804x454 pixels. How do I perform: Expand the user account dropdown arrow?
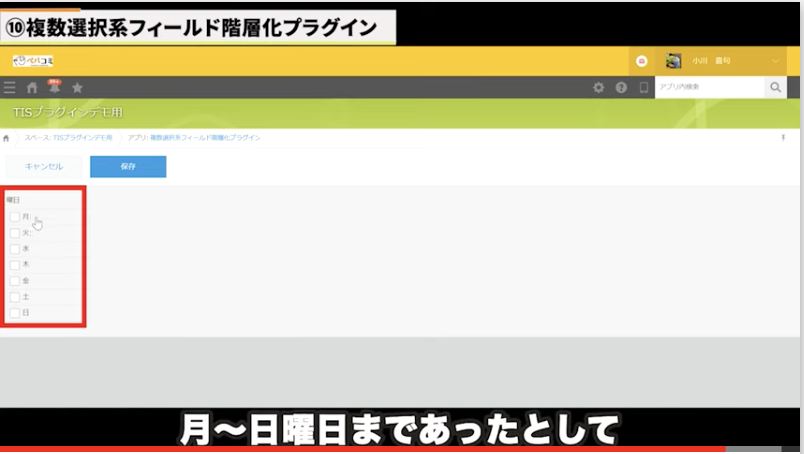pyautogui.click(x=776, y=61)
